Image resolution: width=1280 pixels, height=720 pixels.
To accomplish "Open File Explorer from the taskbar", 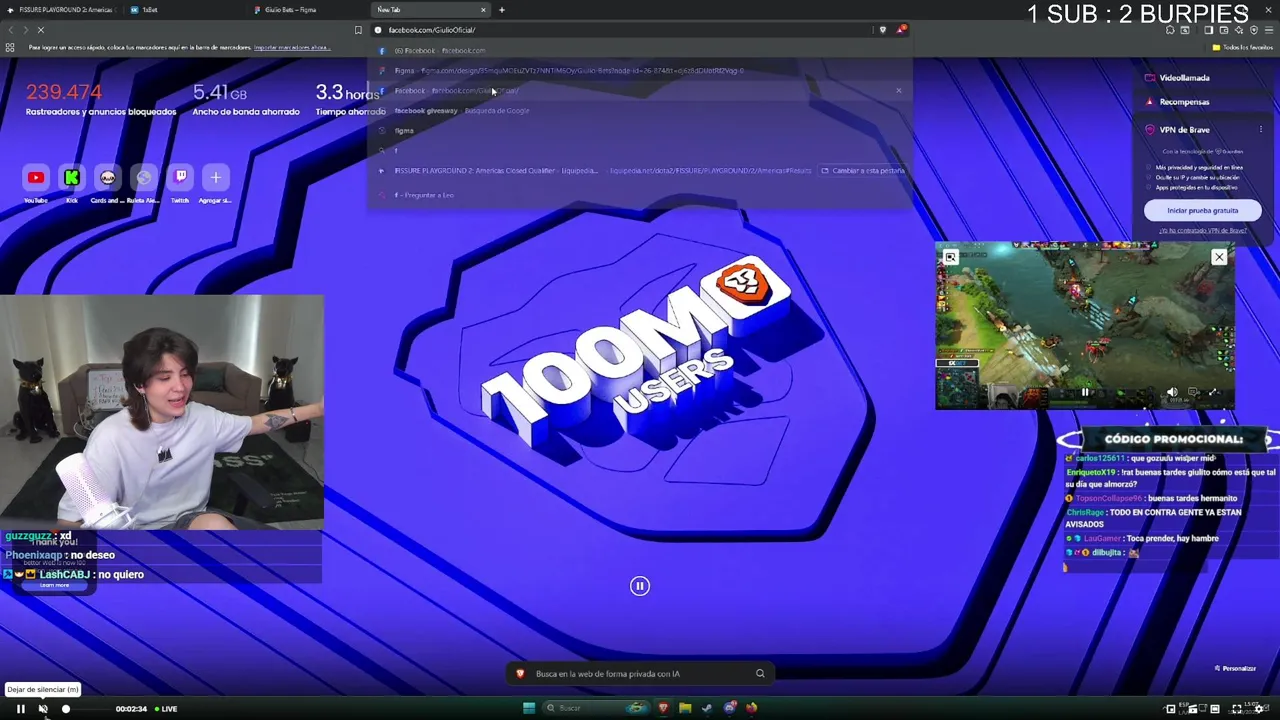I will tap(685, 708).
